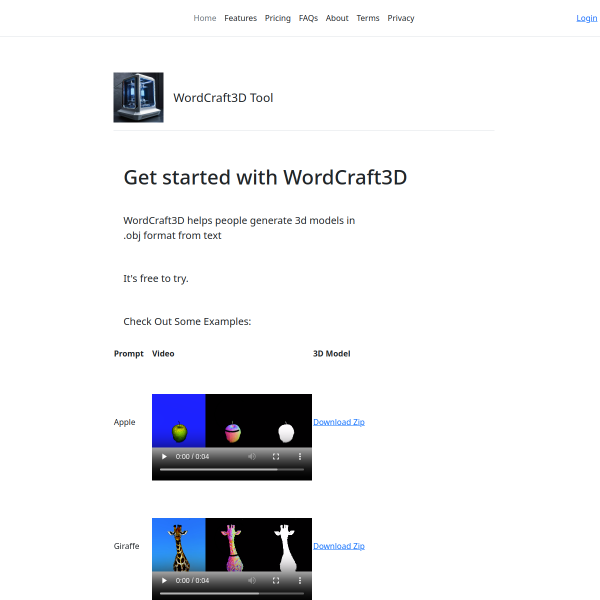
Task: Click the 'Video' column header
Action: click(163, 354)
